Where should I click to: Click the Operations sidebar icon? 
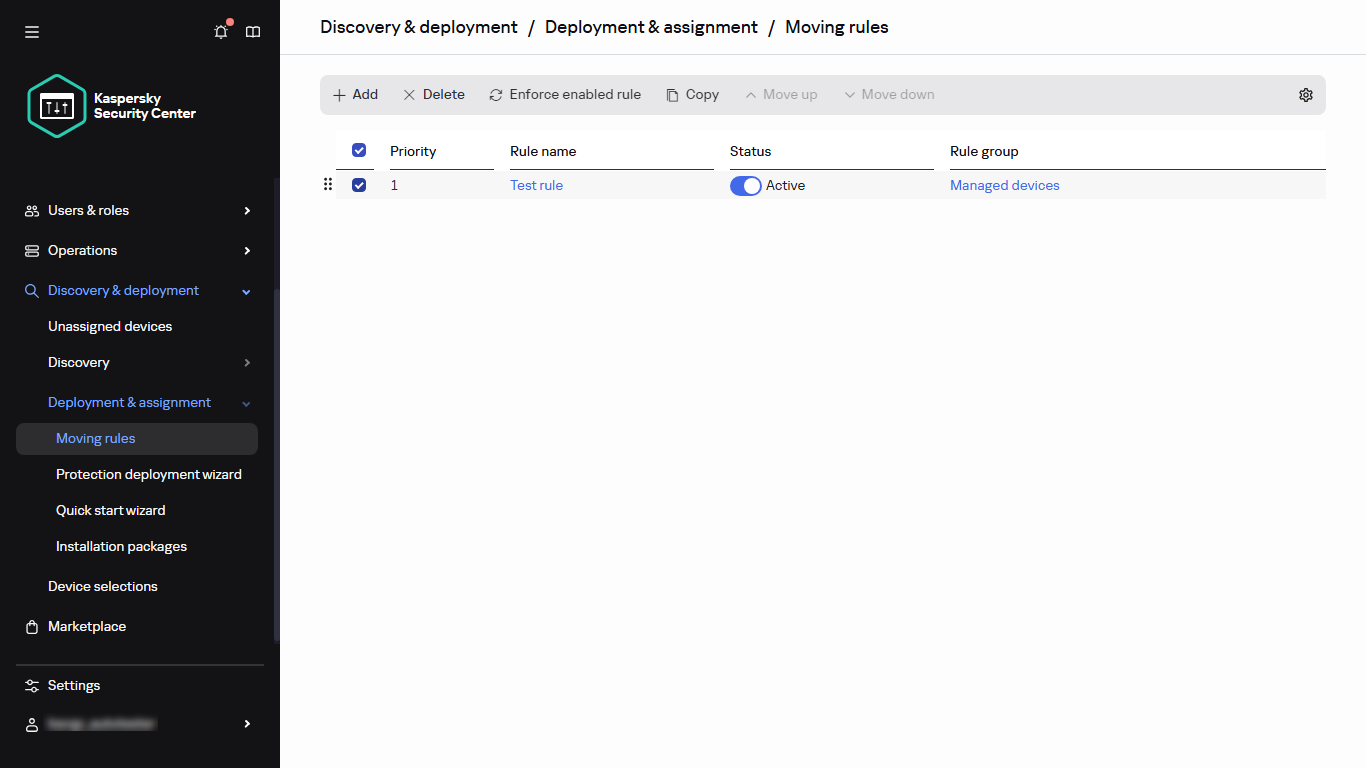(31, 250)
